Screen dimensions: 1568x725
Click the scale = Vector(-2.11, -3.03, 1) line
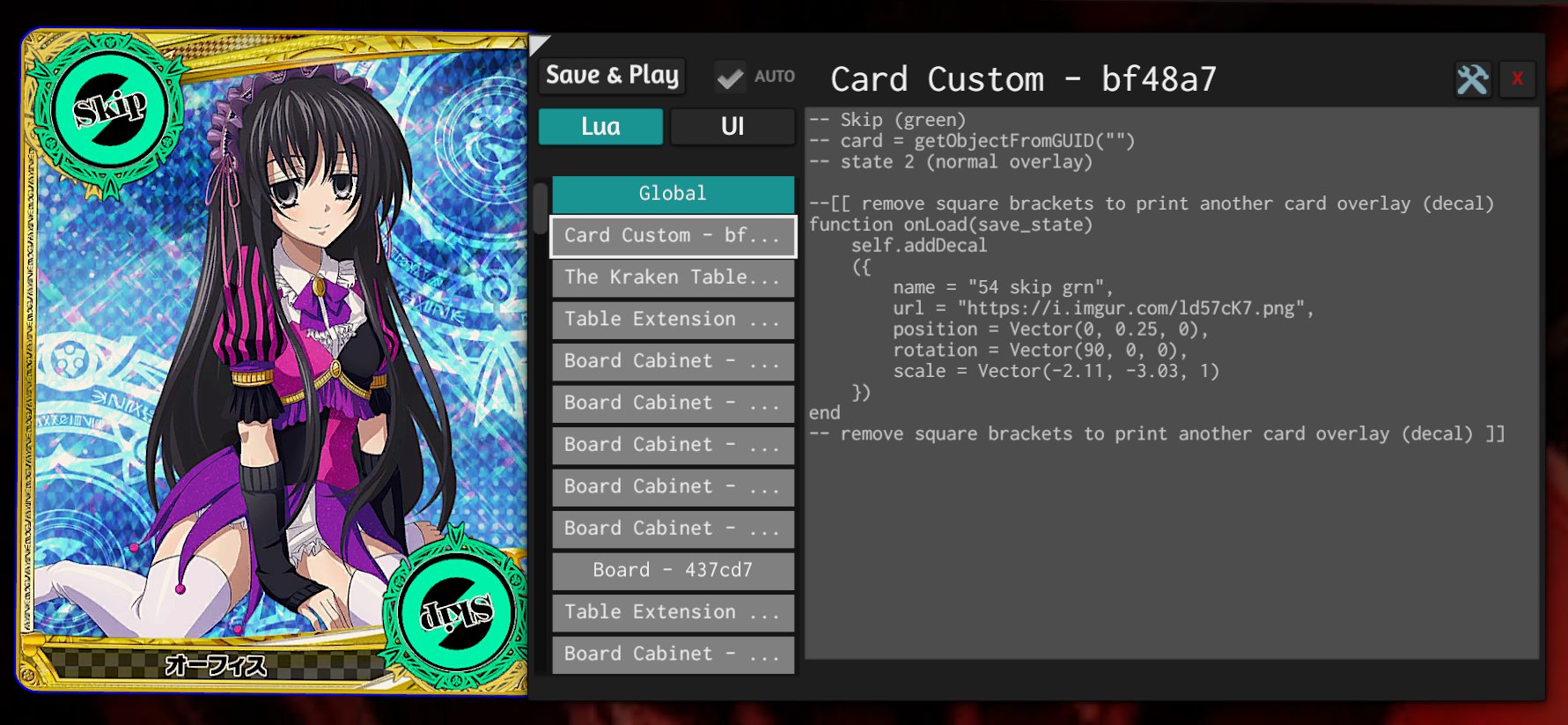coord(1056,372)
